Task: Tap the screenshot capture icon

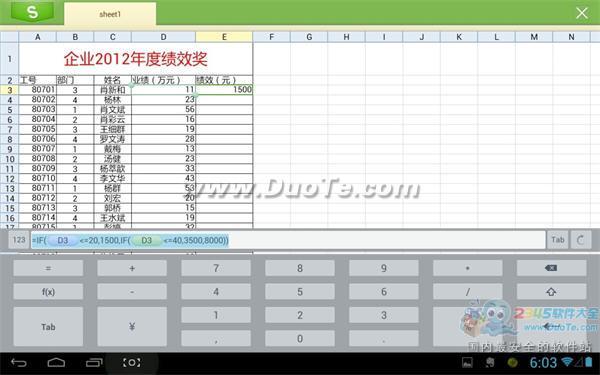Action: 131,362
